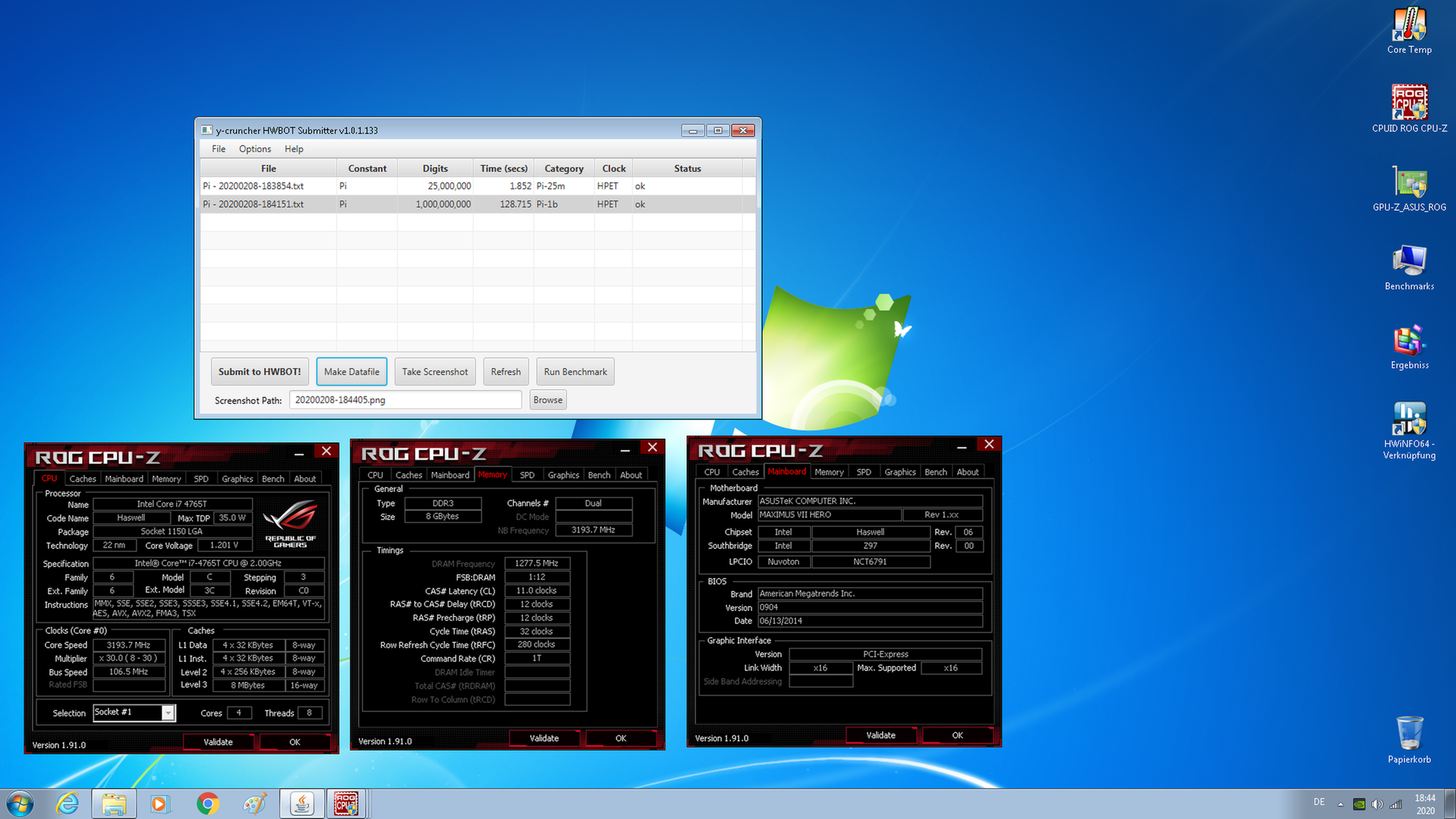Open the volume speaker tray icon
The width and height of the screenshot is (1456, 819).
pyautogui.click(x=1377, y=804)
